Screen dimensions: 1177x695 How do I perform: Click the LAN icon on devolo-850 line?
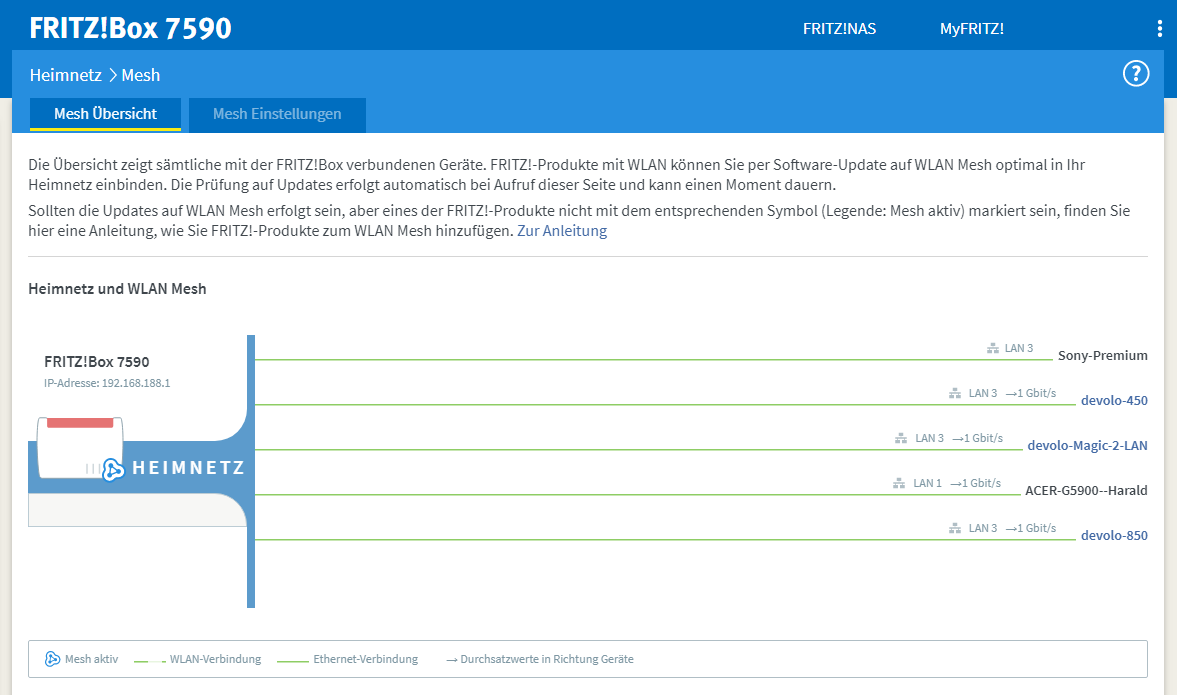(956, 528)
